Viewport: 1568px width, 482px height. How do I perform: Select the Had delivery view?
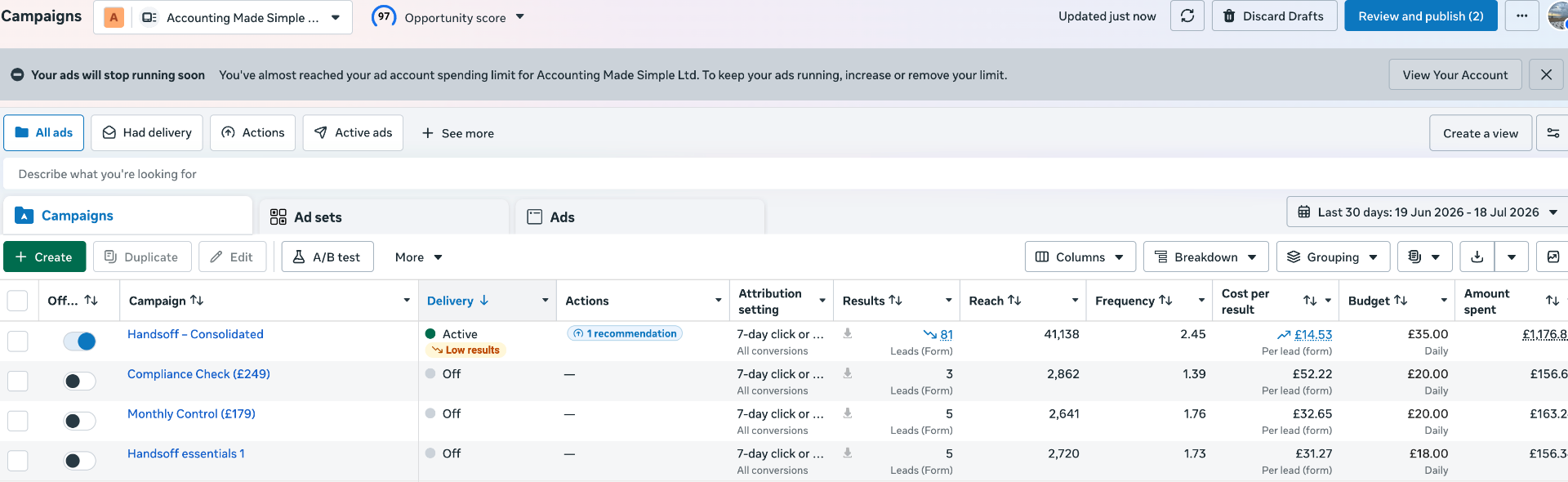[x=147, y=133]
